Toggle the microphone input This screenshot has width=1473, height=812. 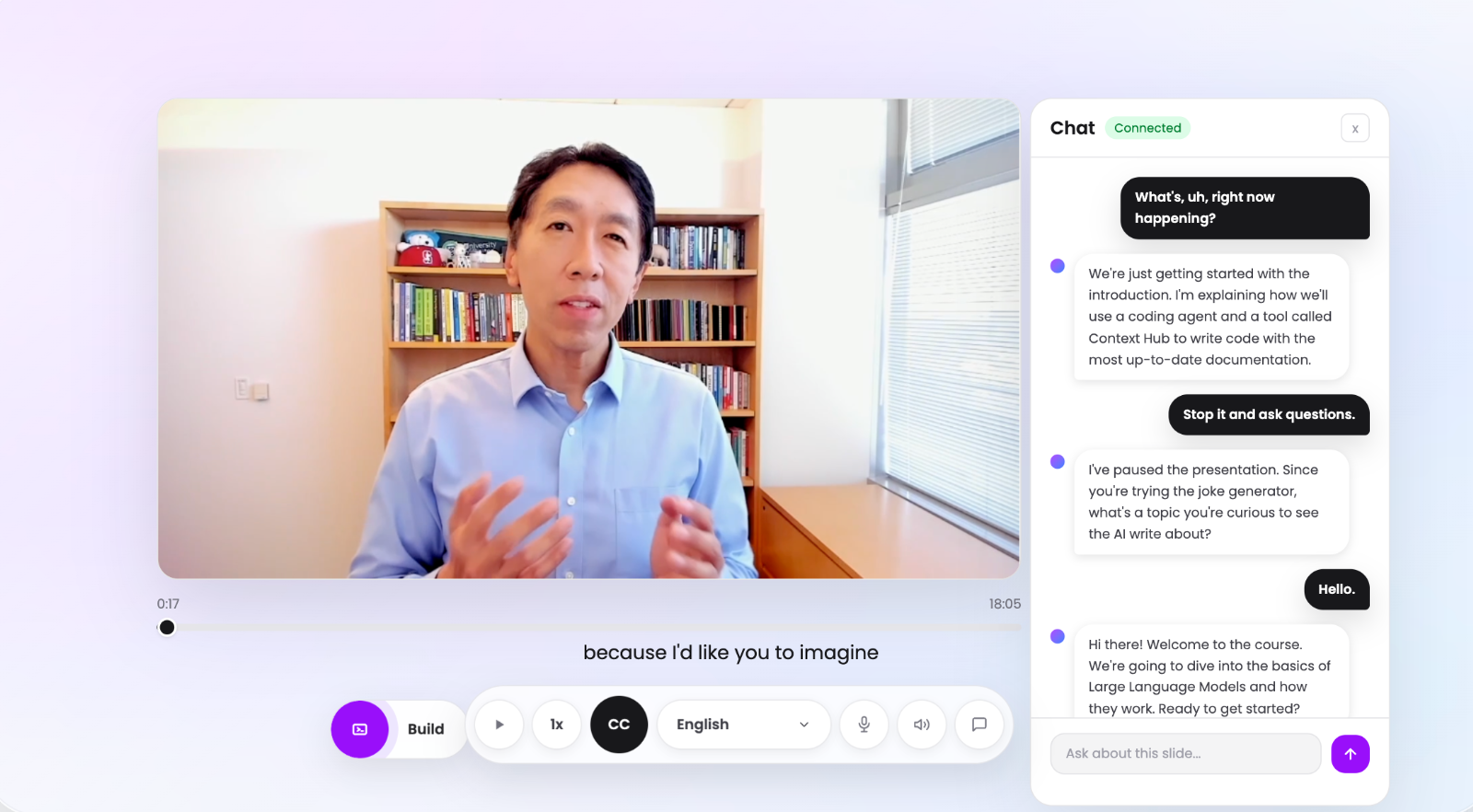pos(864,725)
